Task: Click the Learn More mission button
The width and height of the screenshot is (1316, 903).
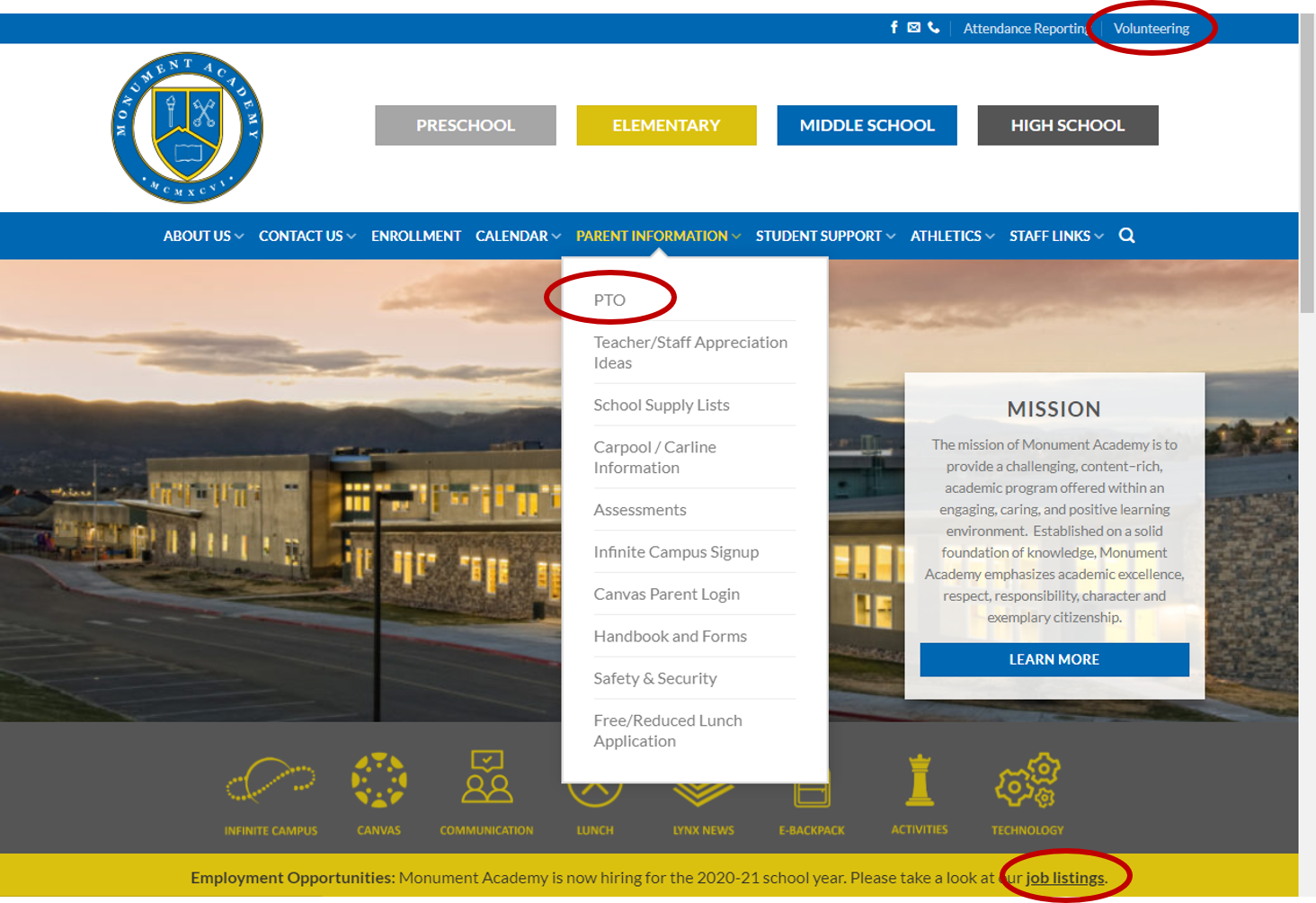Action: tap(1054, 659)
